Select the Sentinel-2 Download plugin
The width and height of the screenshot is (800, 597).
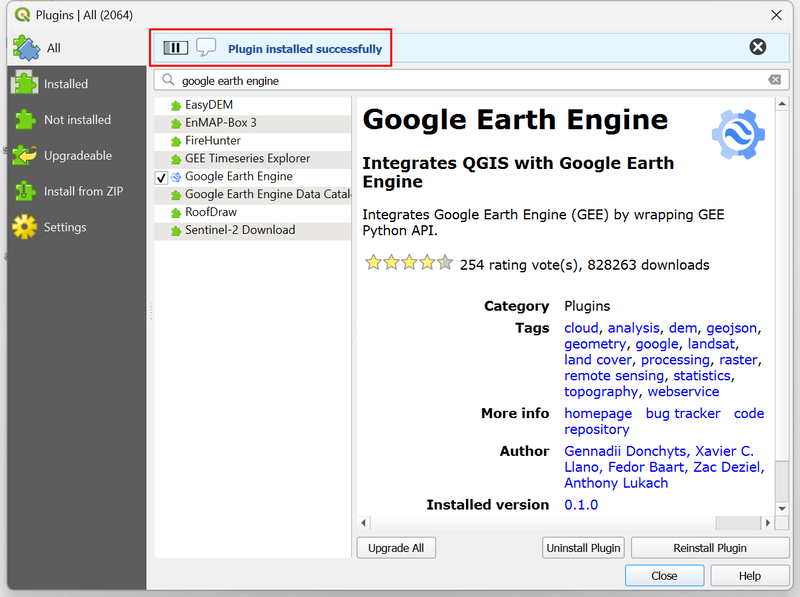pyautogui.click(x=253, y=230)
